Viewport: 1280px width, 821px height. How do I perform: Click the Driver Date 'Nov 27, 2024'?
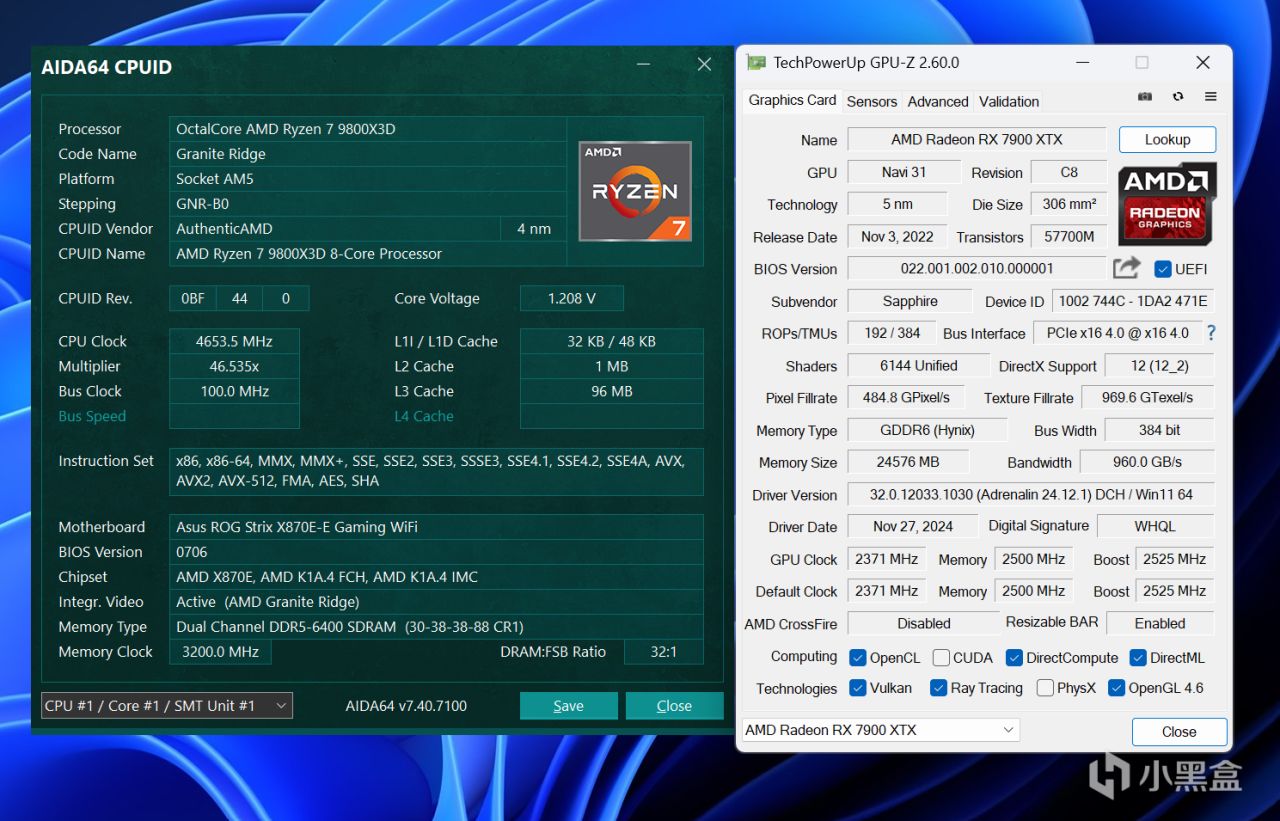(x=912, y=526)
